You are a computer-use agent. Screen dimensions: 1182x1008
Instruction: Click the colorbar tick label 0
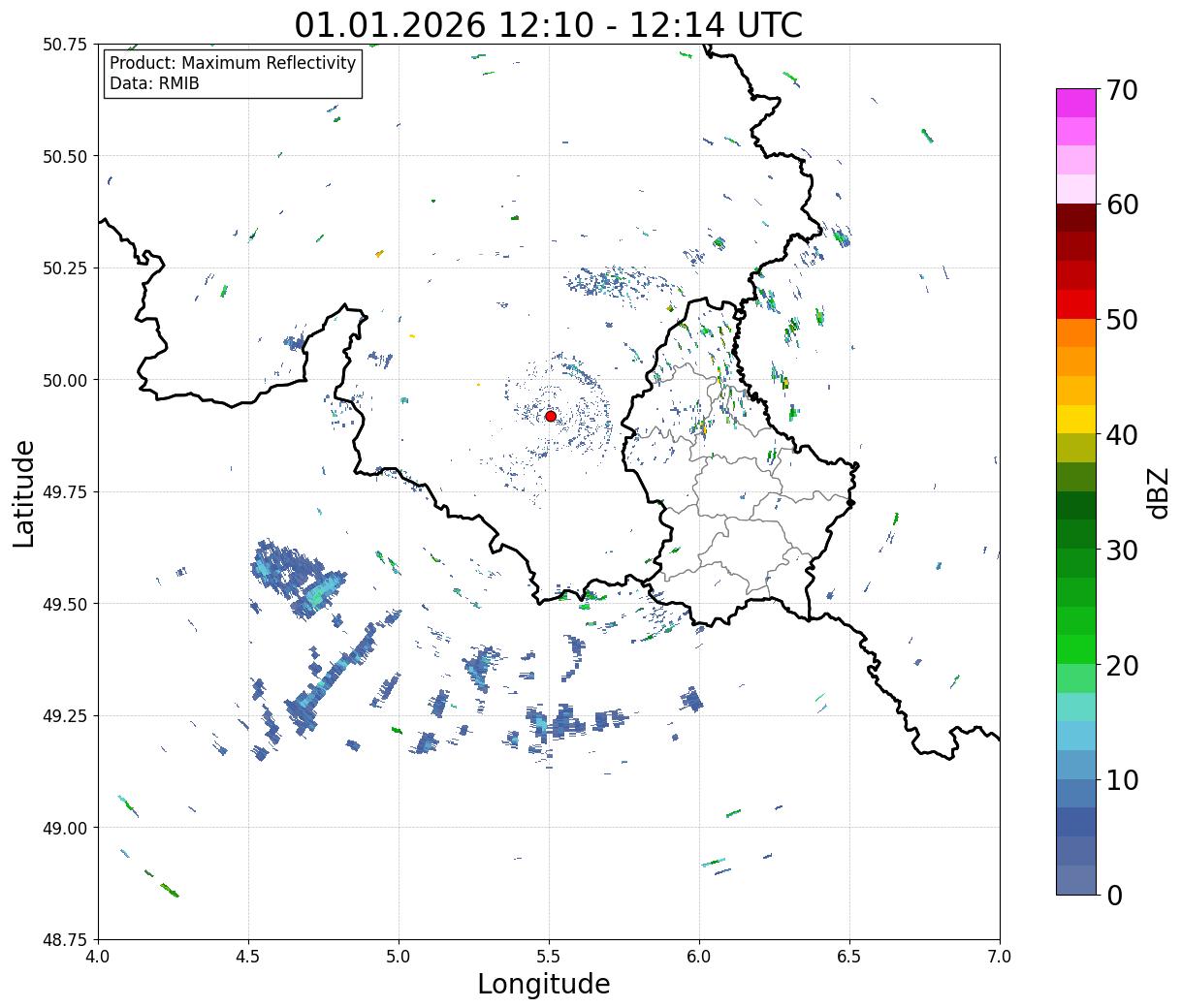[x=1113, y=895]
